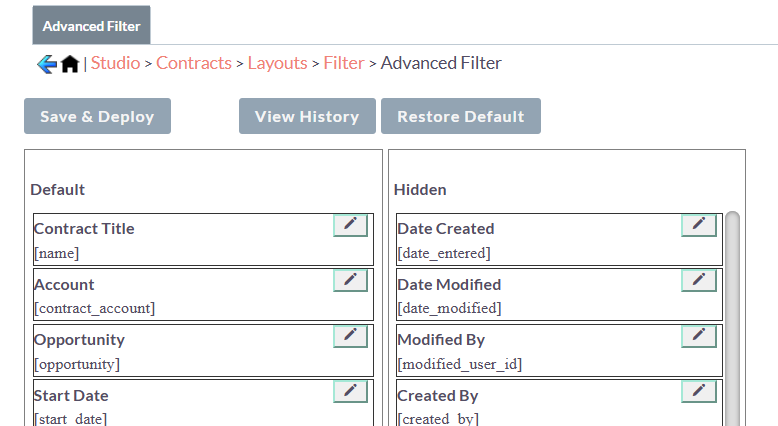Select the Contract Title [name] field box
The width and height of the screenshot is (778, 426).
pos(203,240)
